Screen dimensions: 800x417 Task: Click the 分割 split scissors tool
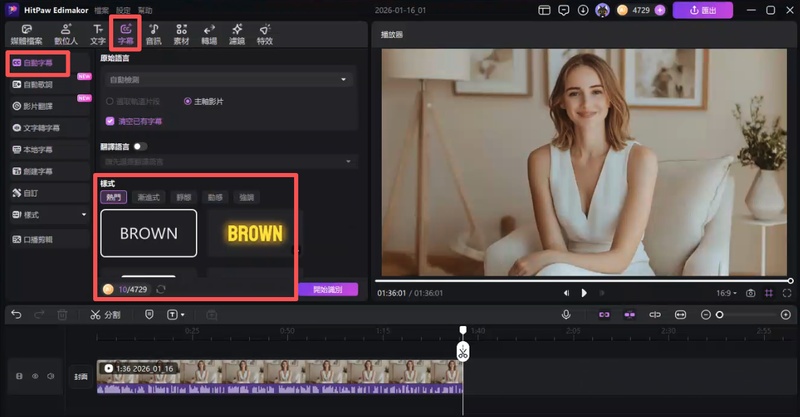[104, 314]
